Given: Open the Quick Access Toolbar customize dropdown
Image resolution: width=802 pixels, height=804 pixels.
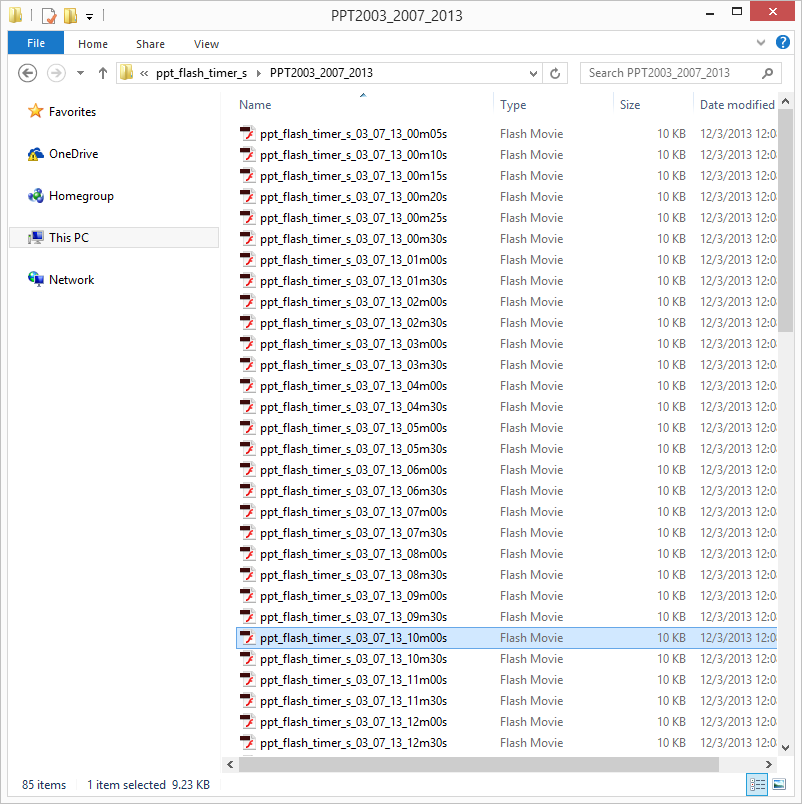Looking at the screenshot, I should click(x=87, y=15).
